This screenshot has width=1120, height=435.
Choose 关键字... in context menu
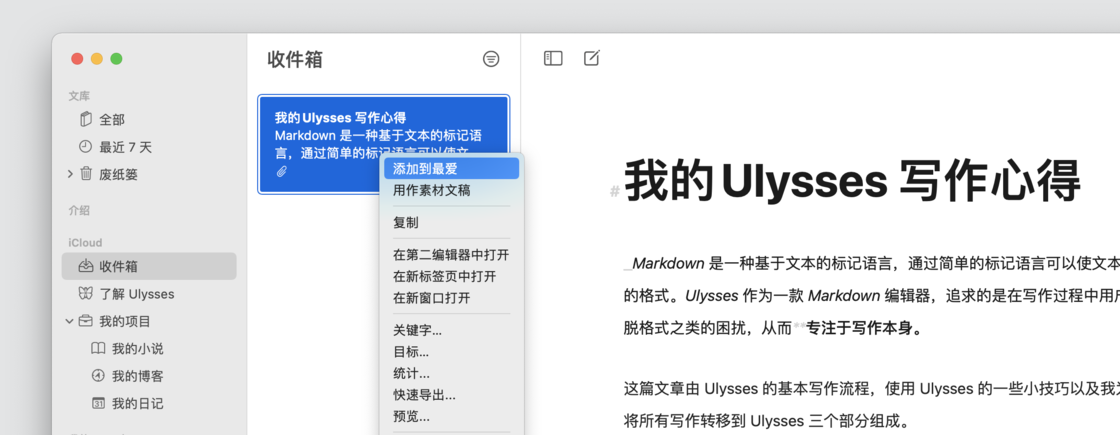451,330
